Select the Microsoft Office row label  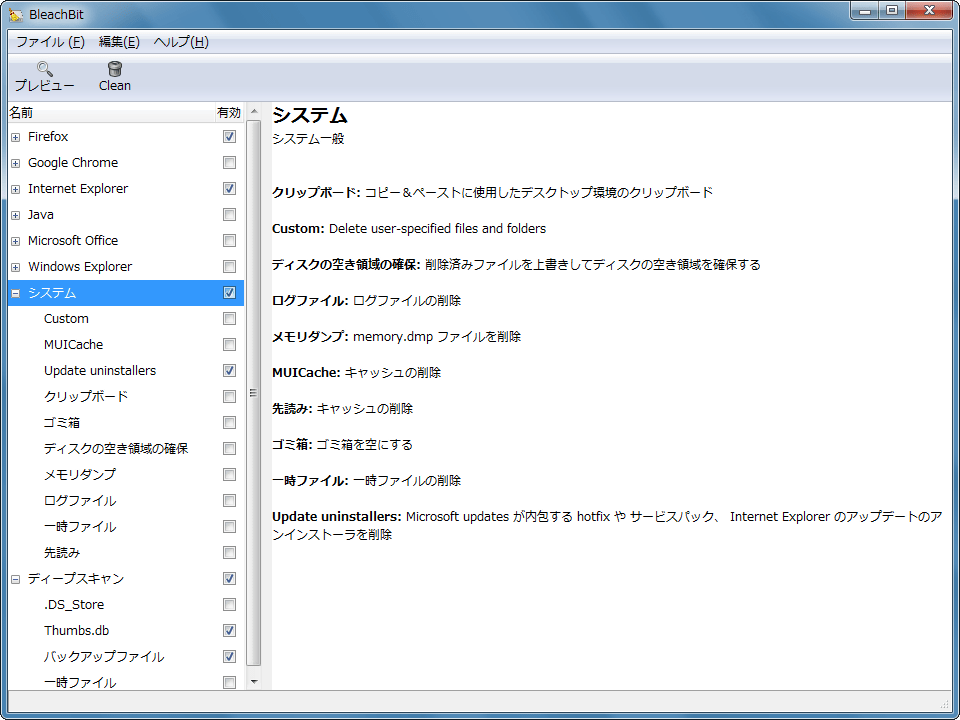pos(73,241)
